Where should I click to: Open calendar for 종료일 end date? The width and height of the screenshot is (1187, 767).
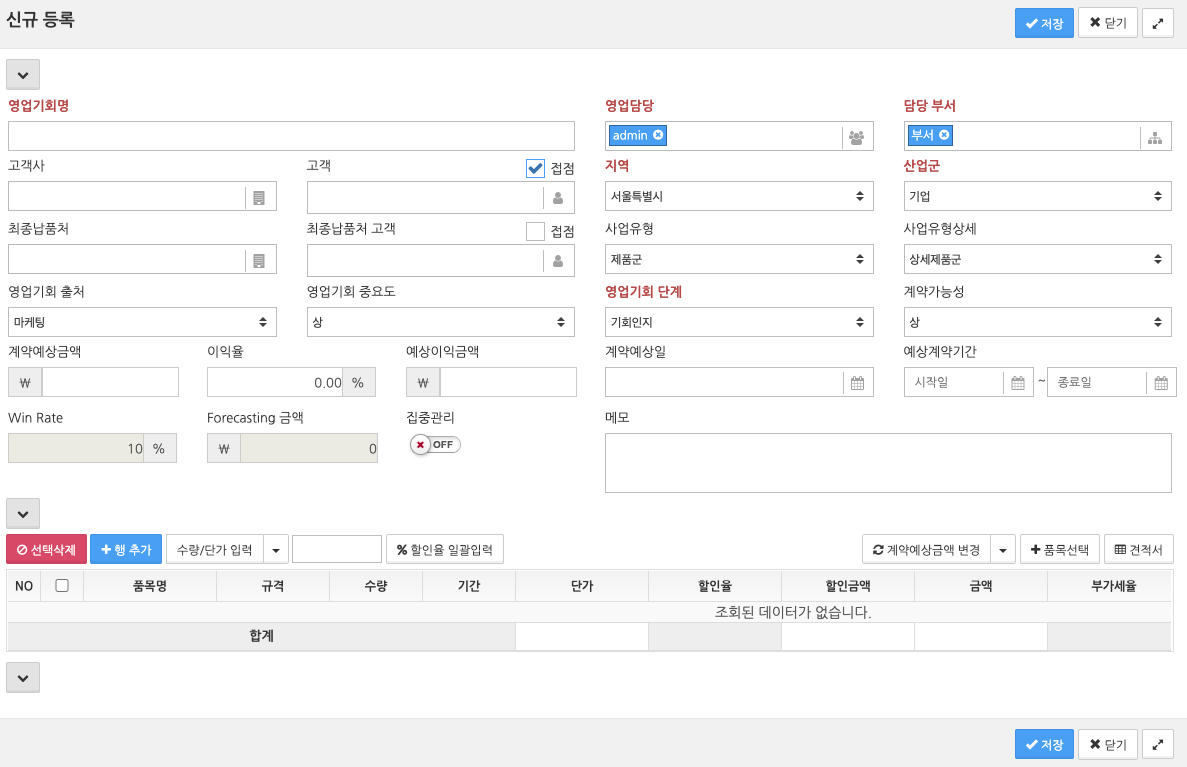[1161, 383]
